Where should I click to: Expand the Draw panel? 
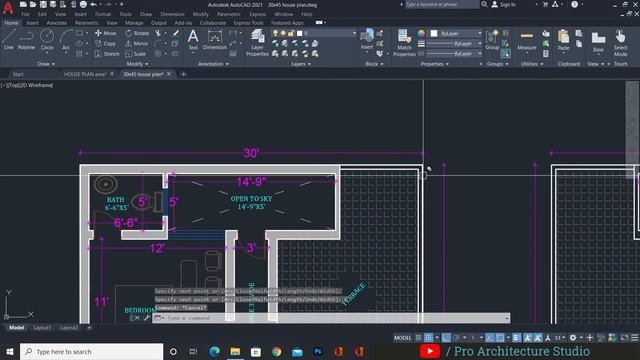coord(46,64)
